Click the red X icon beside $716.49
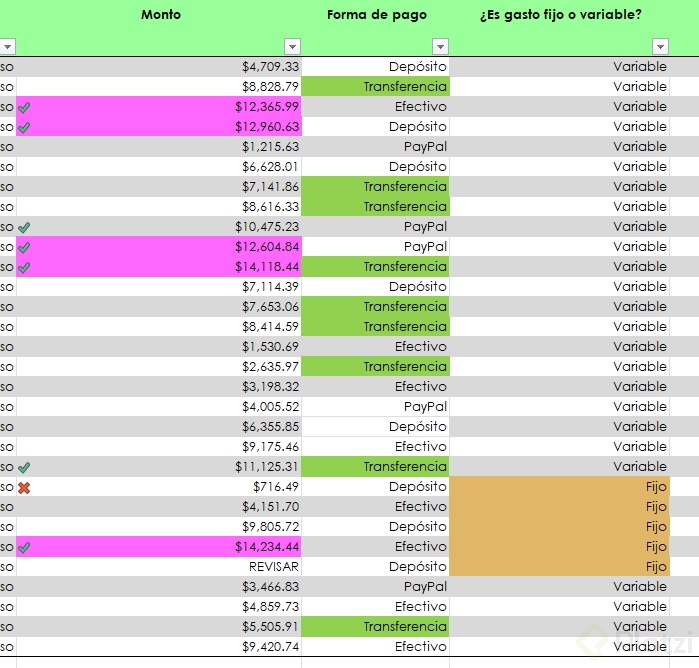The height and width of the screenshot is (668, 699). pyautogui.click(x=24, y=487)
